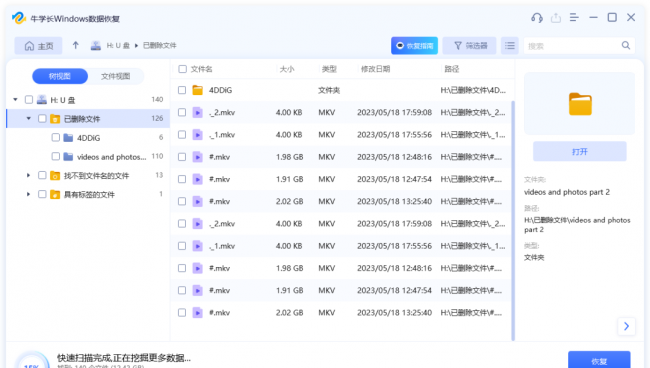Click the search magnifier icon

[626, 46]
